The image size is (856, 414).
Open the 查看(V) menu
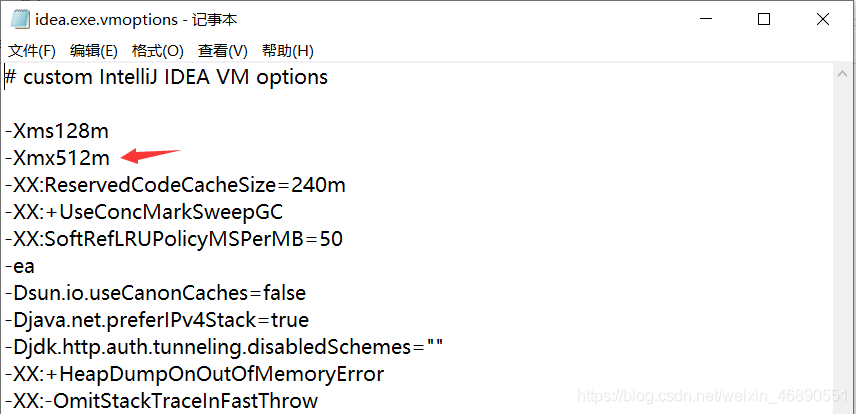223,51
